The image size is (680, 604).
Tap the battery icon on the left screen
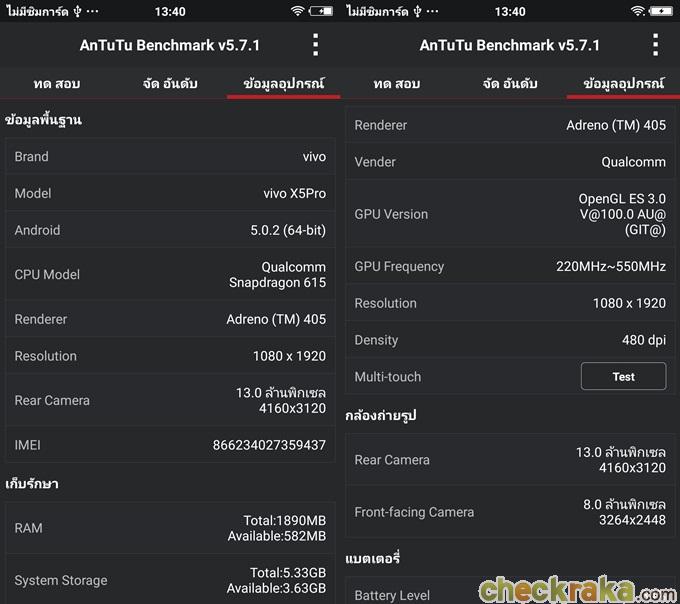(322, 11)
